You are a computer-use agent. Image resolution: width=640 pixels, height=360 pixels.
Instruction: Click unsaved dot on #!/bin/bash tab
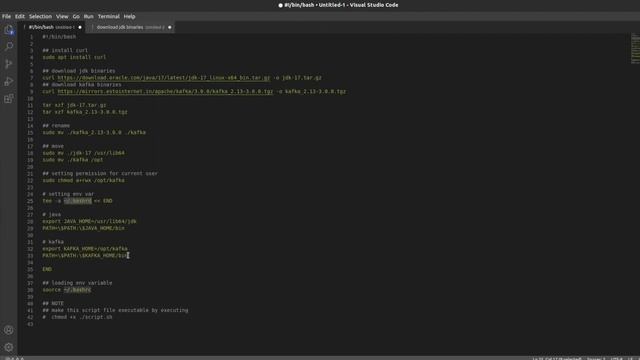click(80, 27)
